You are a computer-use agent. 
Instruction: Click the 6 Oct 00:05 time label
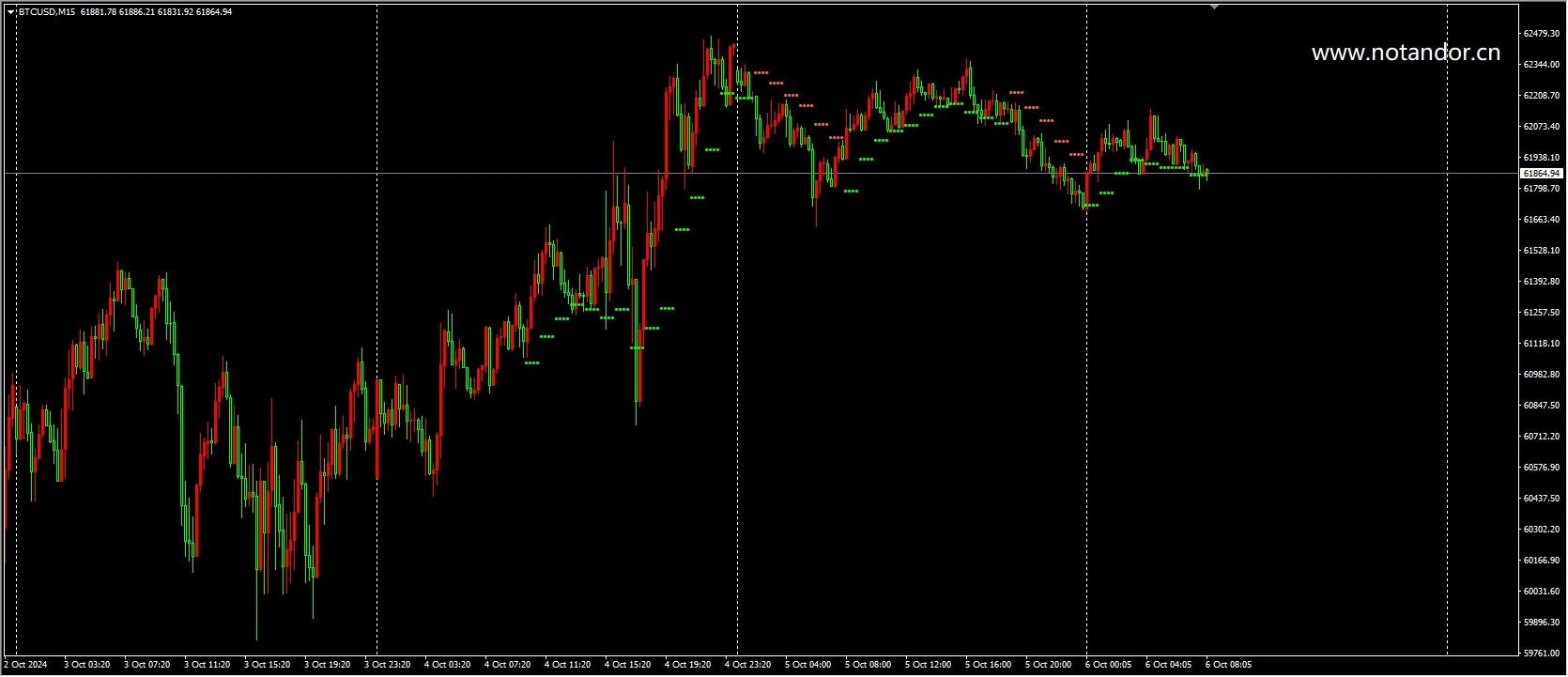[1108, 665]
